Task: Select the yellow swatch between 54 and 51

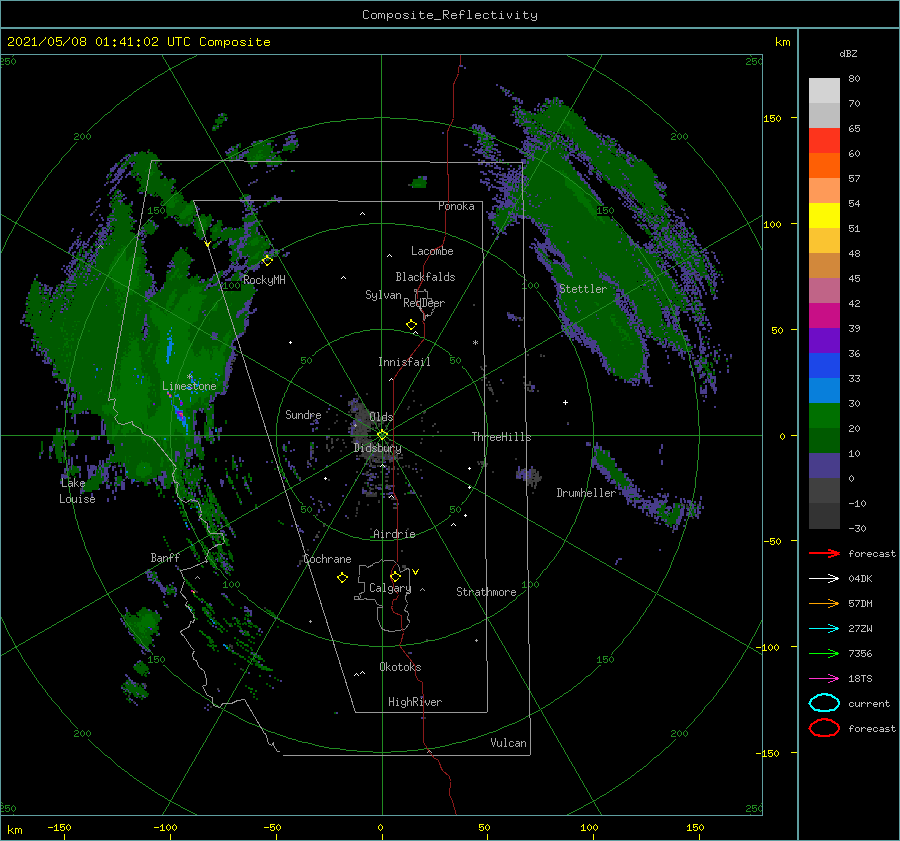Action: click(824, 216)
